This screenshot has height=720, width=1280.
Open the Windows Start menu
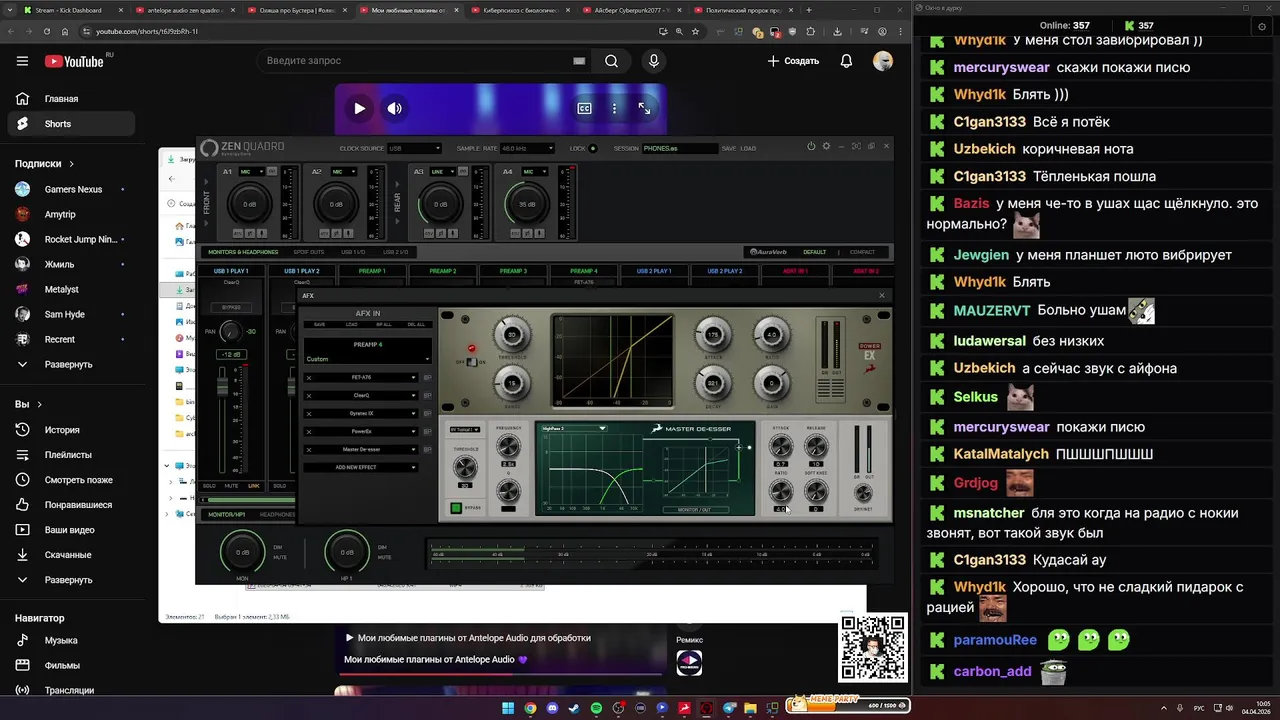click(508, 708)
